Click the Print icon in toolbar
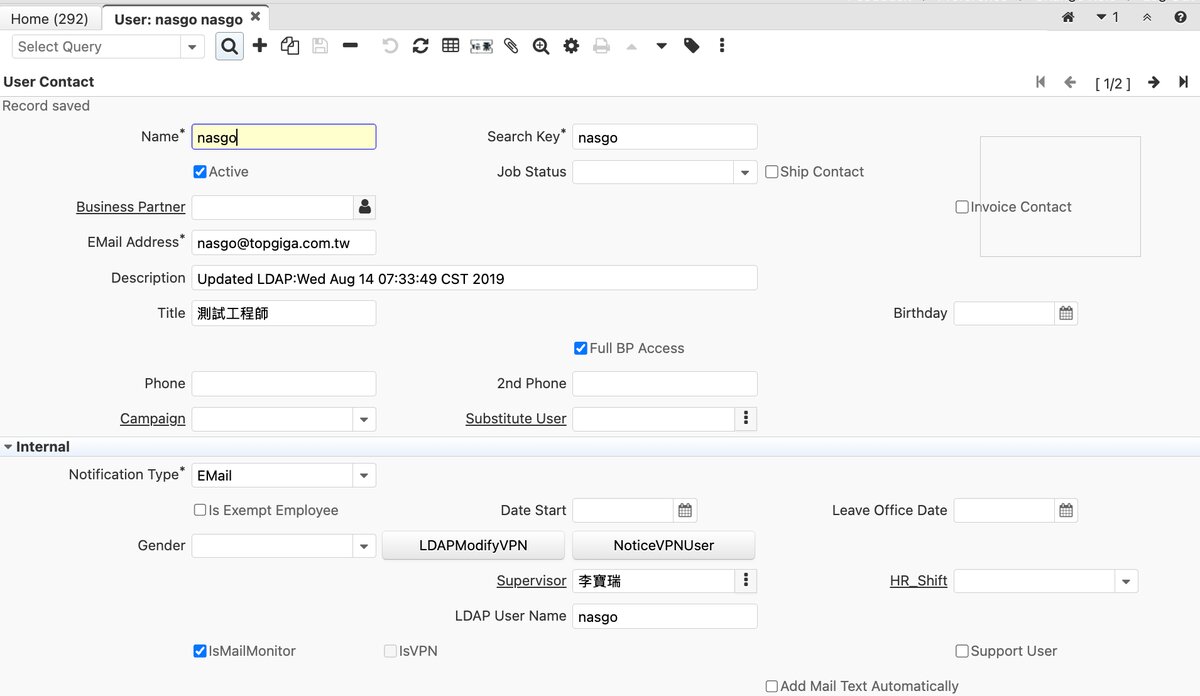 pos(601,46)
